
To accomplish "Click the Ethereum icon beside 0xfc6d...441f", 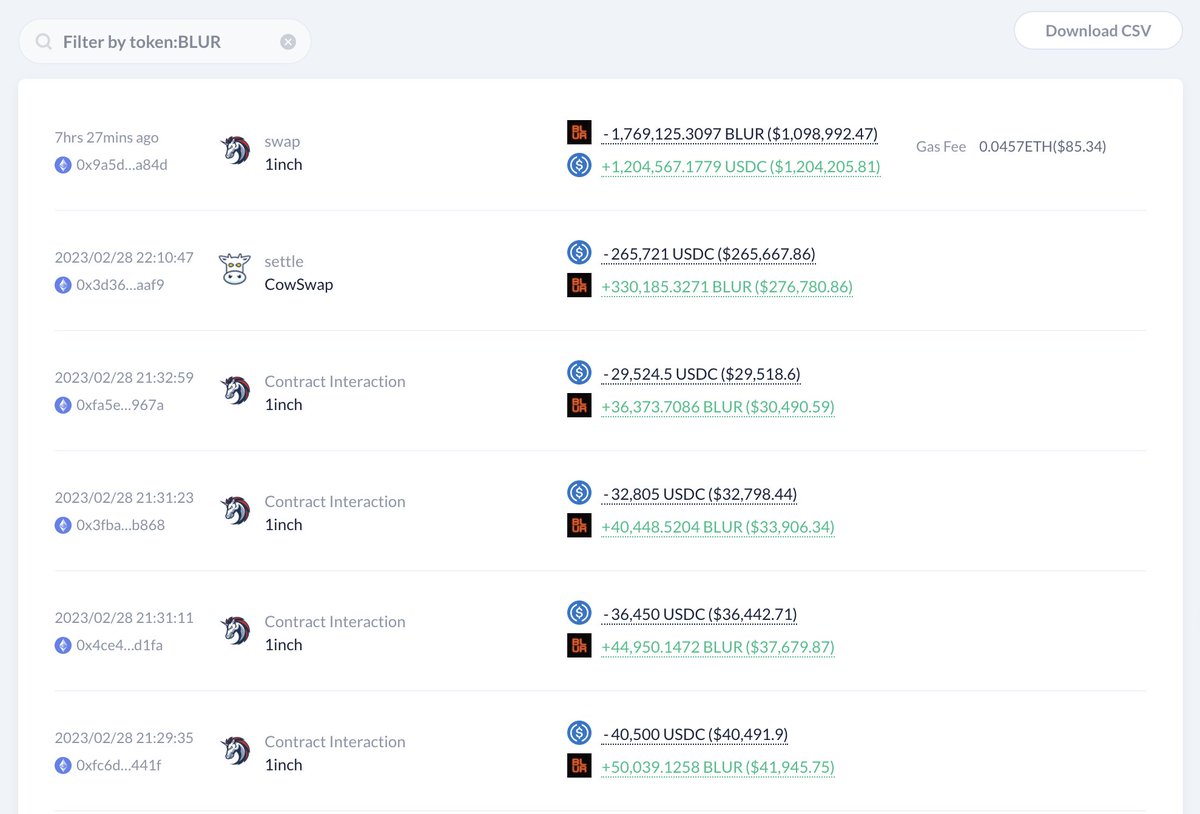I will tap(63, 764).
